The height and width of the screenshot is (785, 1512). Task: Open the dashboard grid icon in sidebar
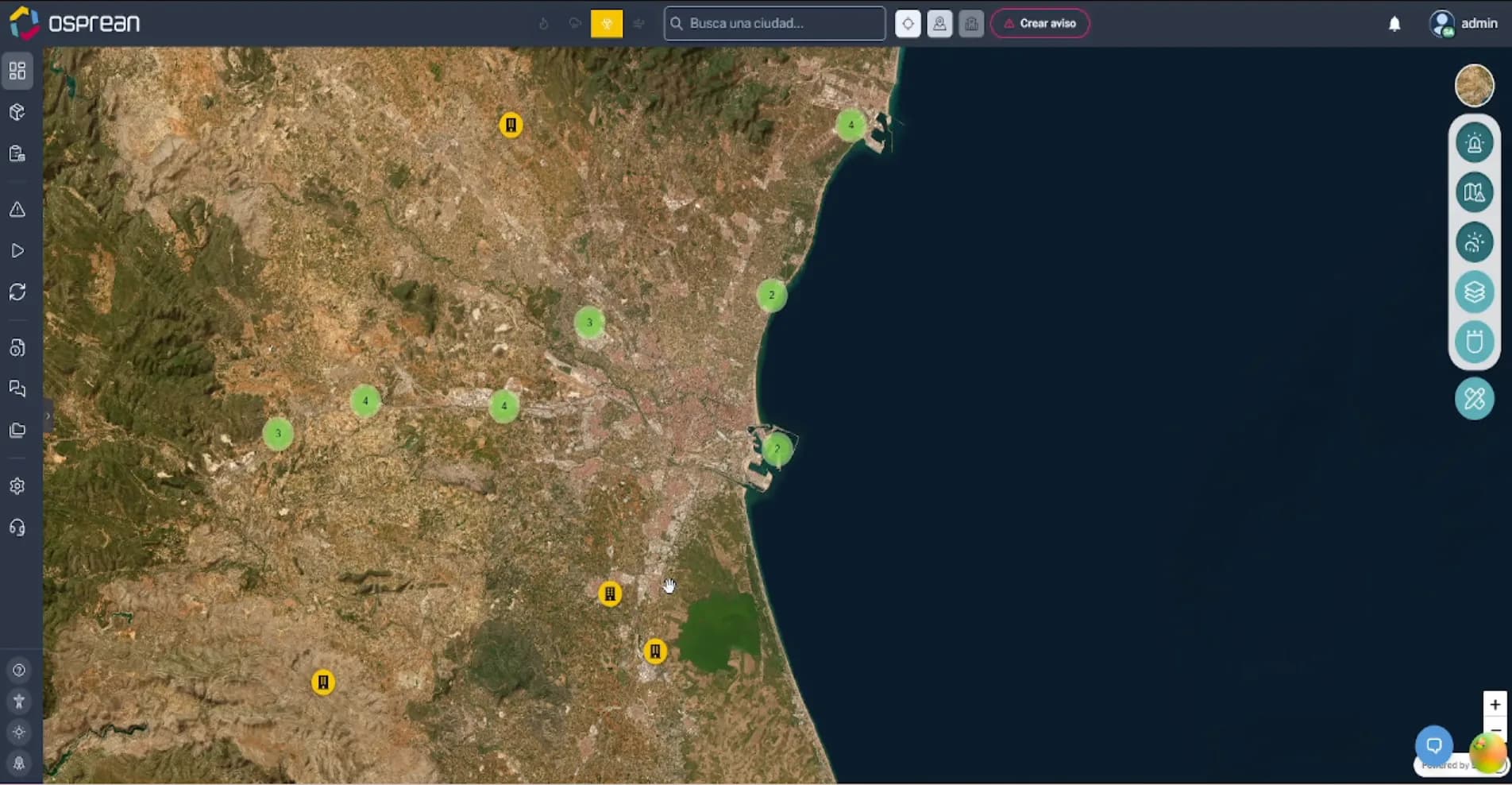17,71
